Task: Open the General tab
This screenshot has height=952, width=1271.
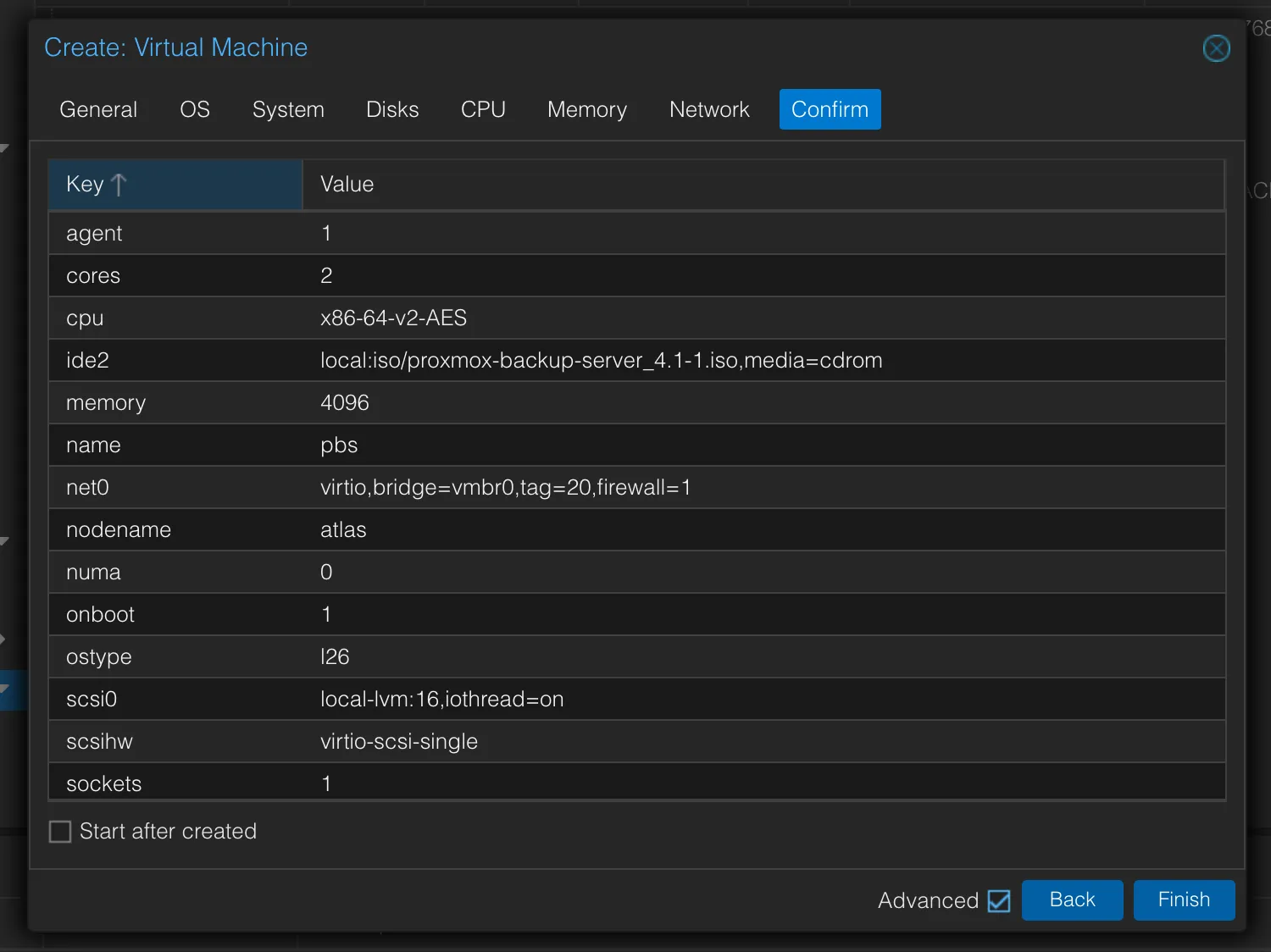Action: tap(98, 109)
